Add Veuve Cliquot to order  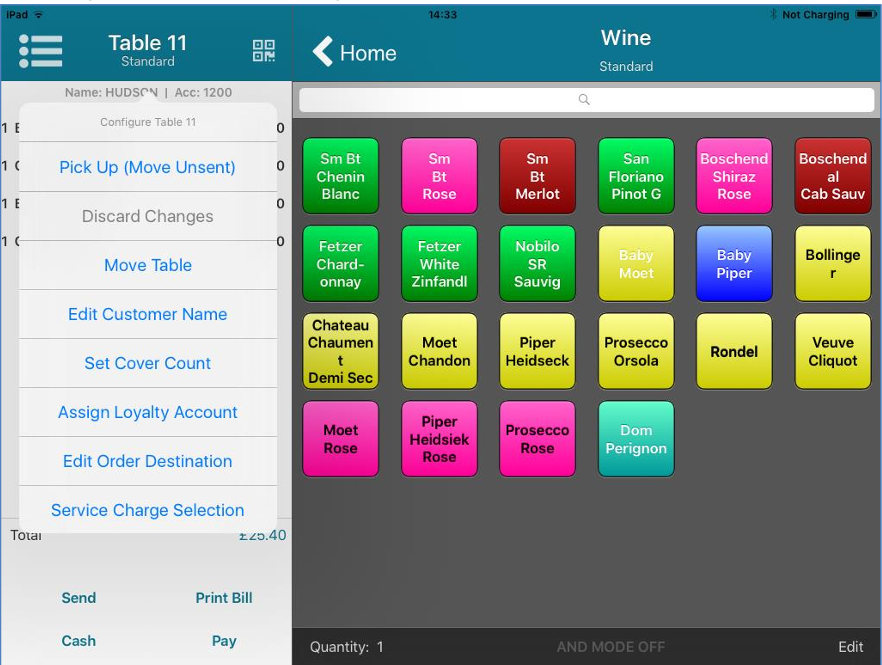(832, 351)
